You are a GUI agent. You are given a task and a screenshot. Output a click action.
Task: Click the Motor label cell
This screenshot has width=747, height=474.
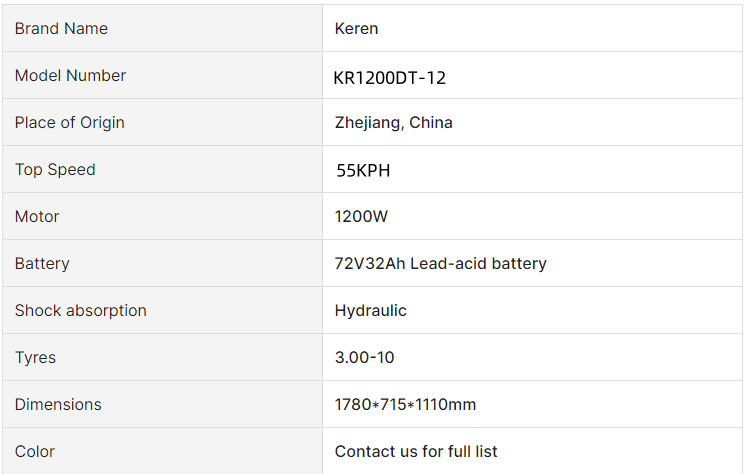pyautogui.click(x=162, y=216)
